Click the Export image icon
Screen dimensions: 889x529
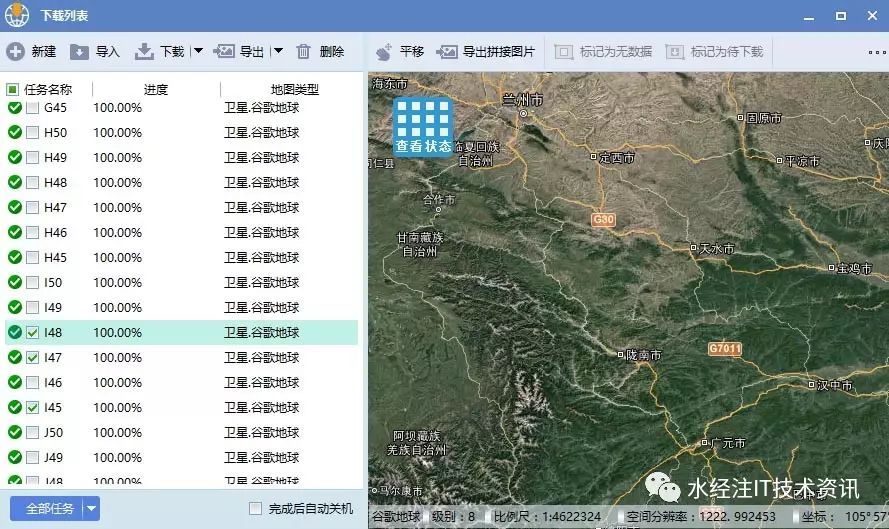(x=224, y=52)
